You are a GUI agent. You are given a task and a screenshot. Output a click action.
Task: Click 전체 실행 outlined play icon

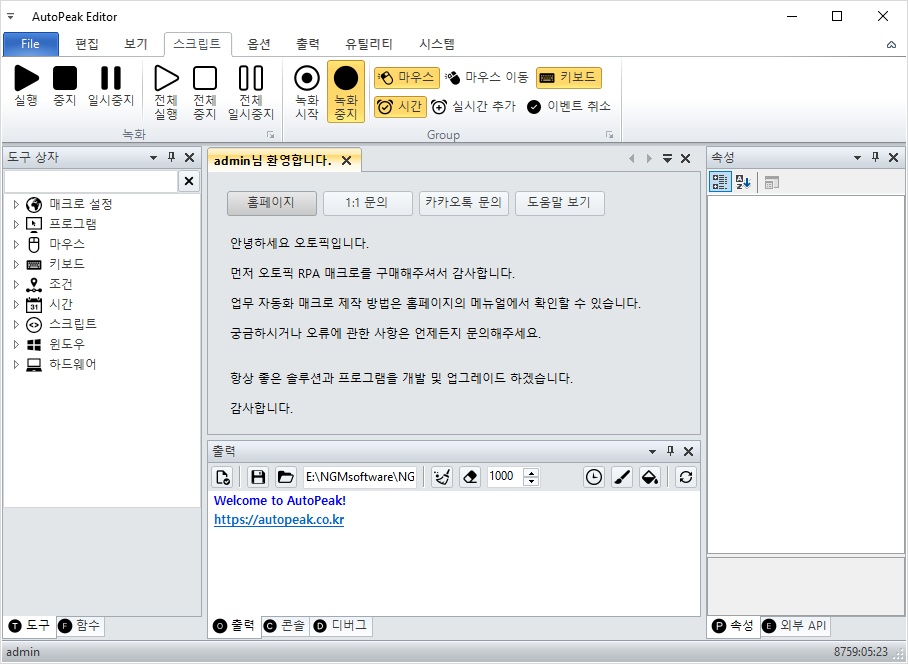tap(166, 78)
